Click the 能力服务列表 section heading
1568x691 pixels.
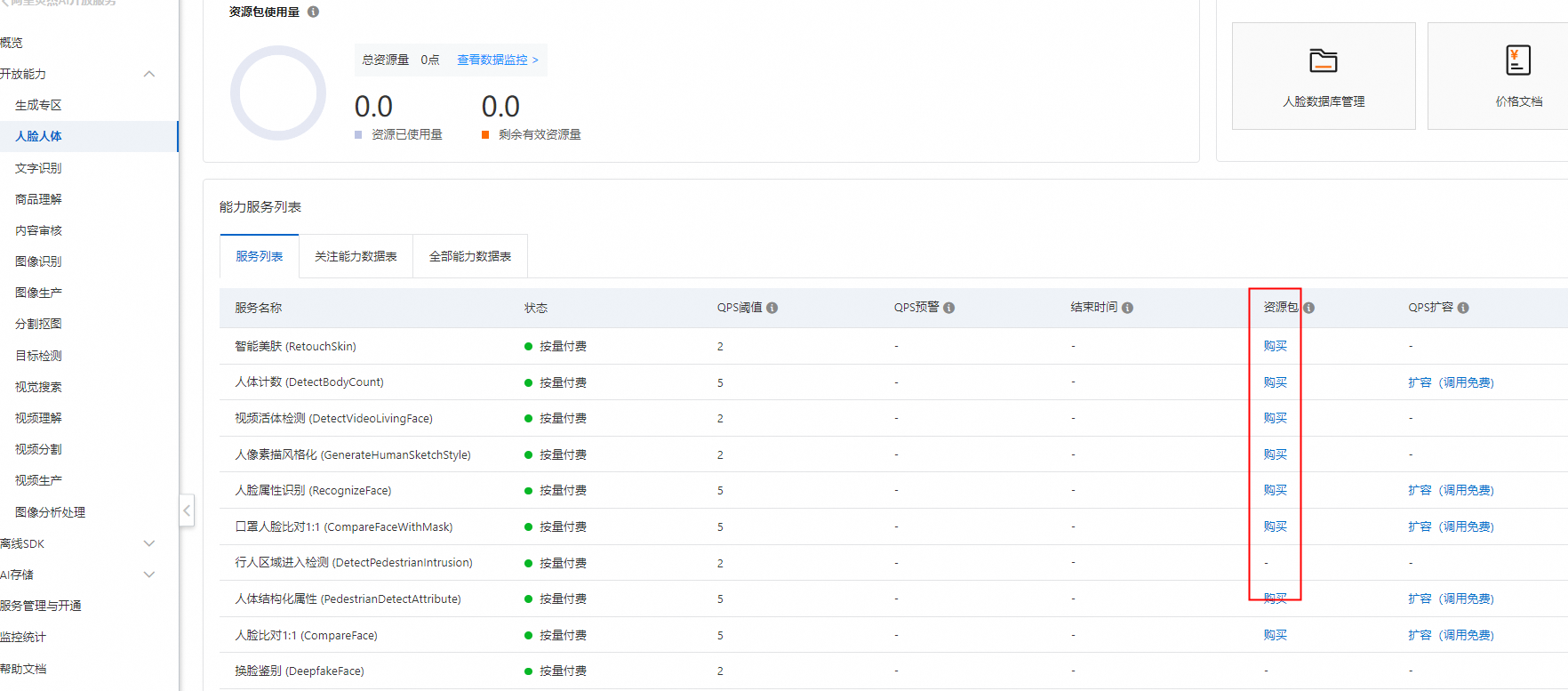tap(260, 207)
